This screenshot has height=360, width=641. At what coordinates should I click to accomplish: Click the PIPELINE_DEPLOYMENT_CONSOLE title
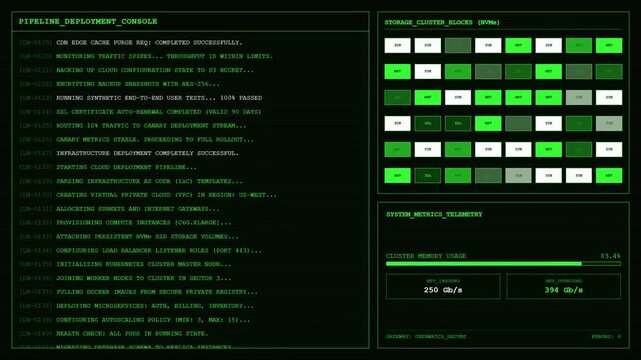pos(88,21)
